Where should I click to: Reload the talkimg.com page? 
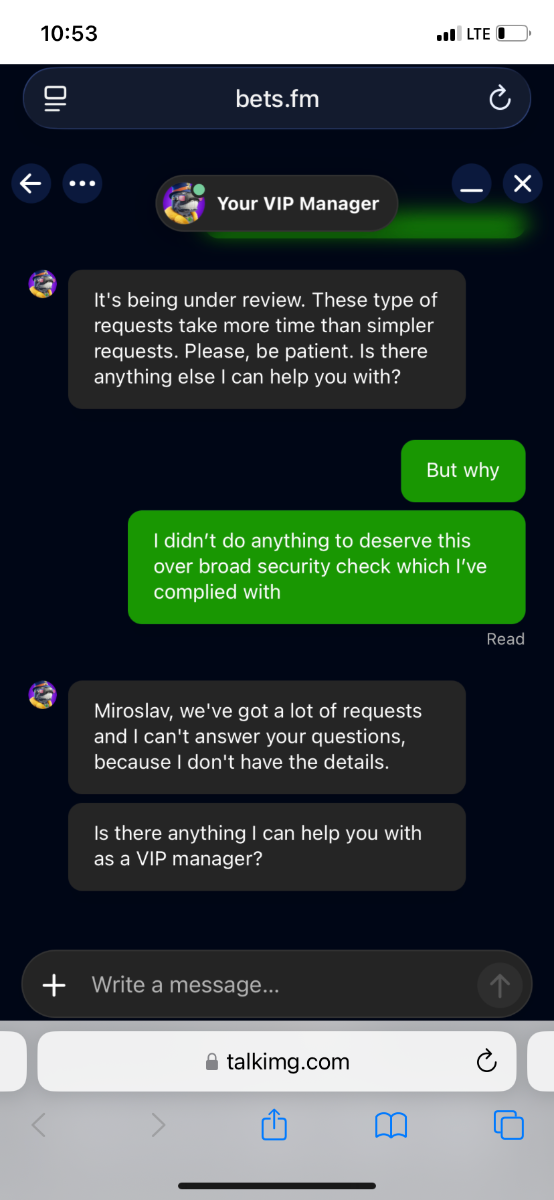[x=487, y=1061]
